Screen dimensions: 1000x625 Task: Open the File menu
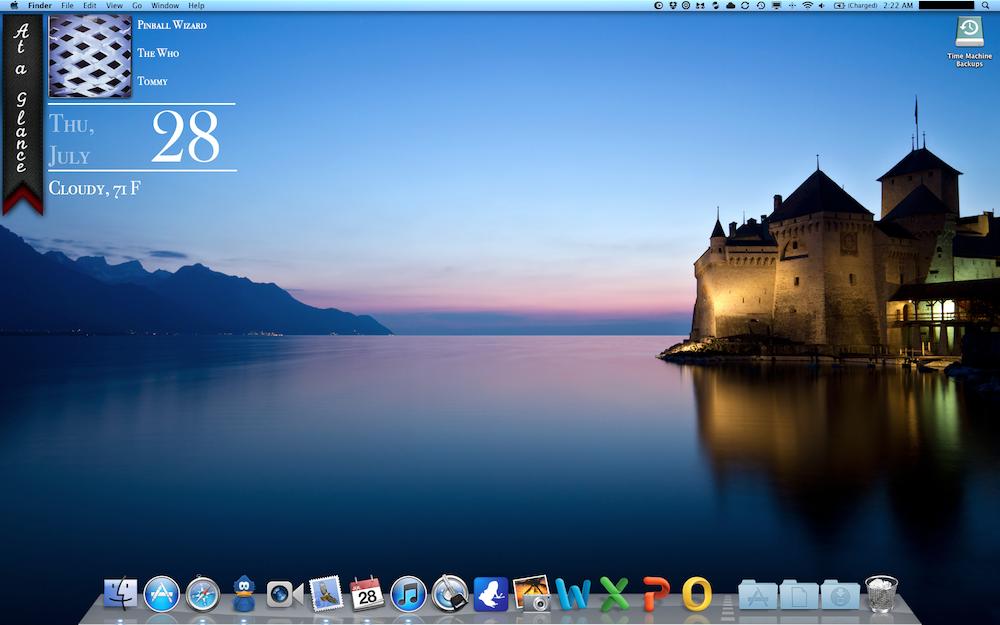pyautogui.click(x=67, y=6)
